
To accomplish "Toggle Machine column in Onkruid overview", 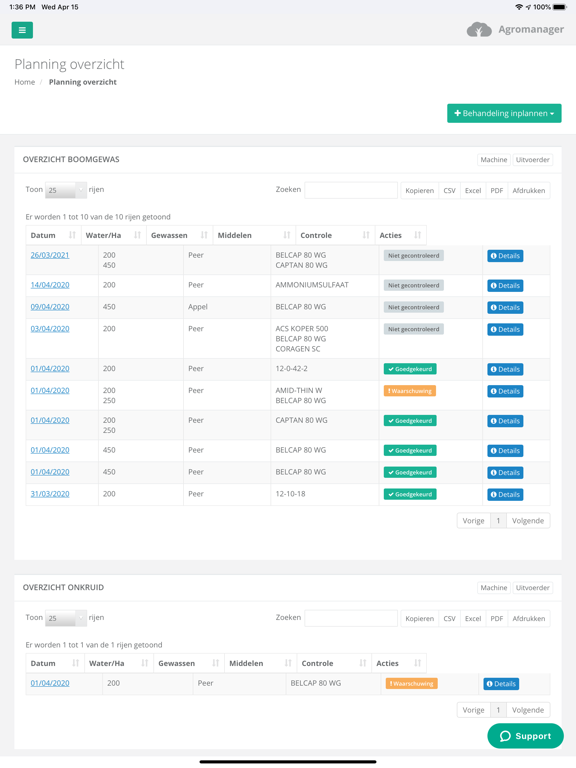I will [x=494, y=588].
